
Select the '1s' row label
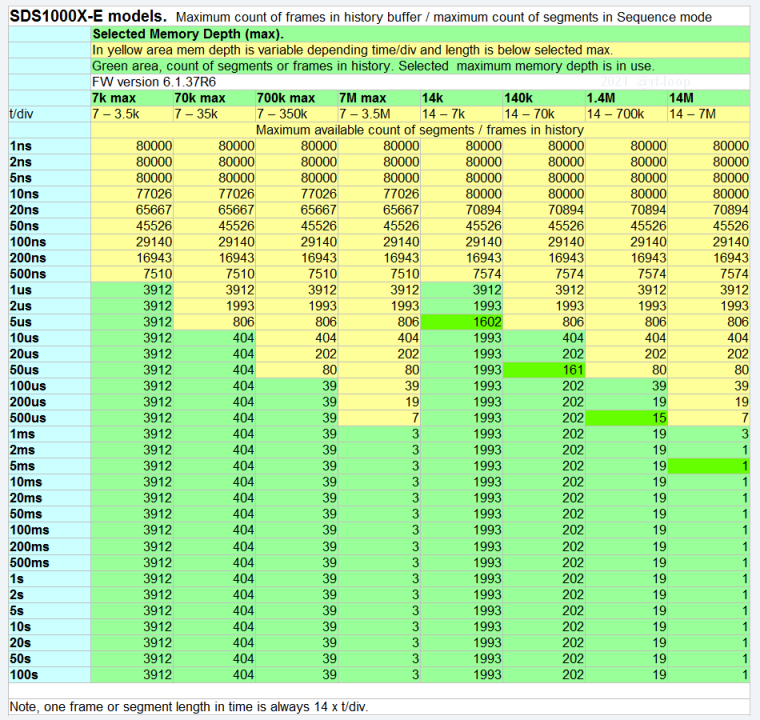[49, 578]
